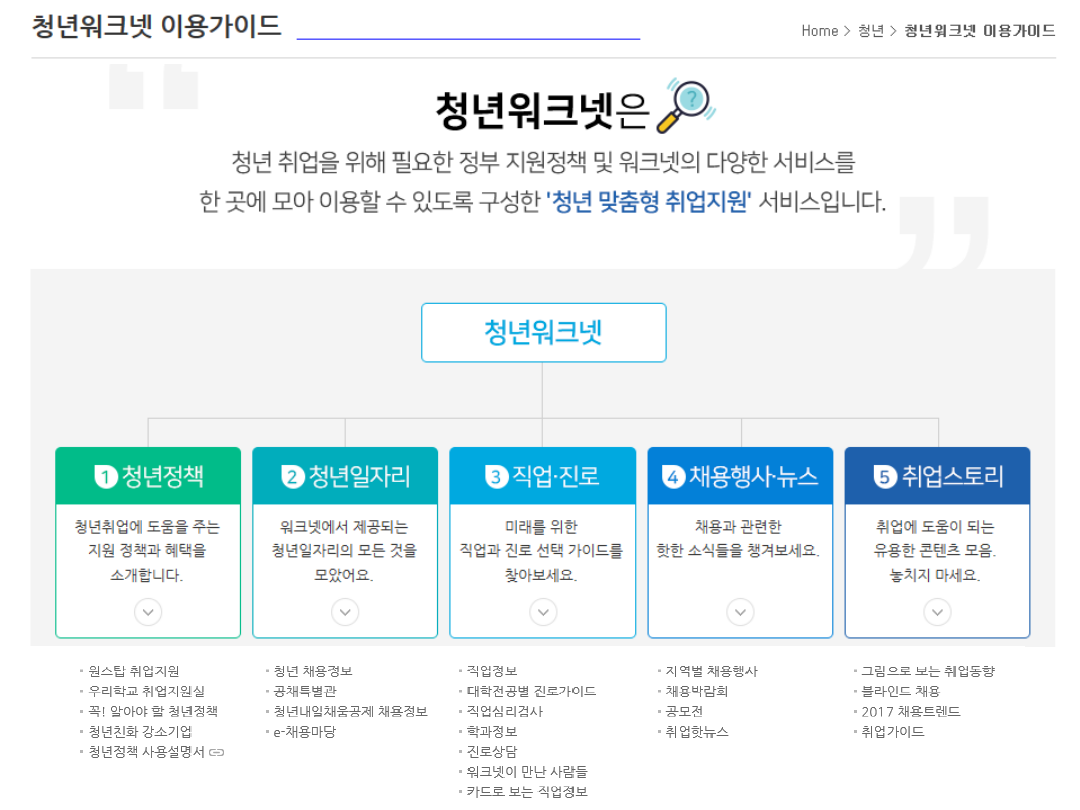Screen dimensions: 1080x810
Task: Click the number 2 badge on 청년일자리
Action: point(293,477)
